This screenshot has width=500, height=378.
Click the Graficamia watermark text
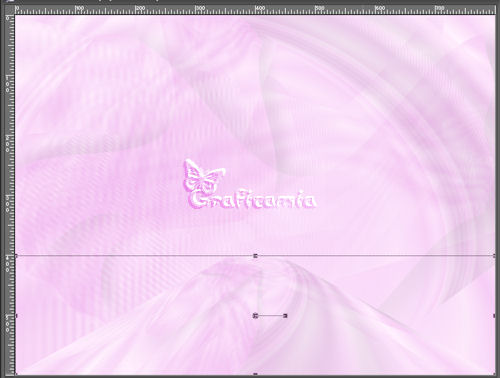pyautogui.click(x=253, y=200)
